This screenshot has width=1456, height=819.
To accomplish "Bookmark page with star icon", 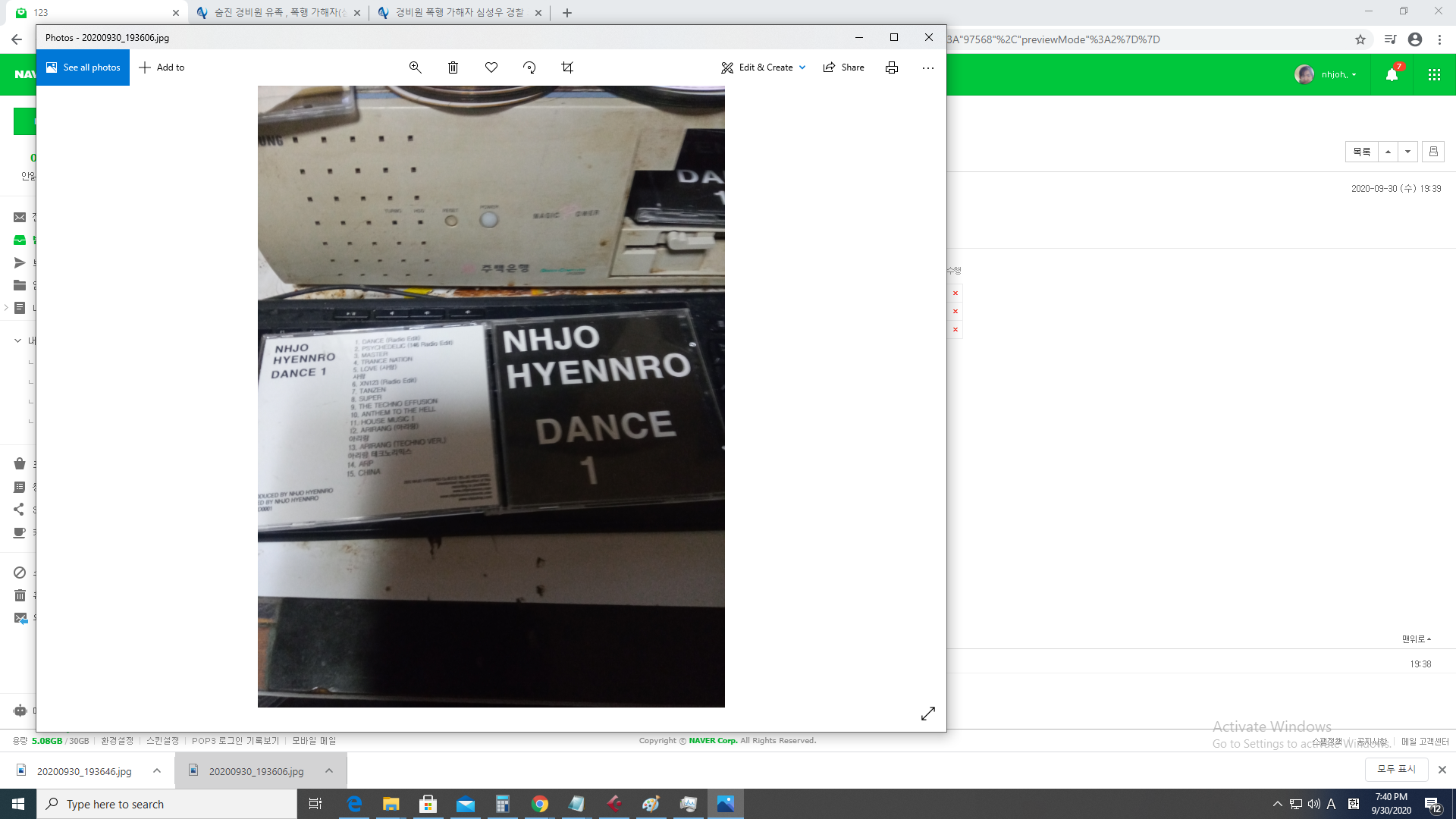I will [x=1360, y=39].
